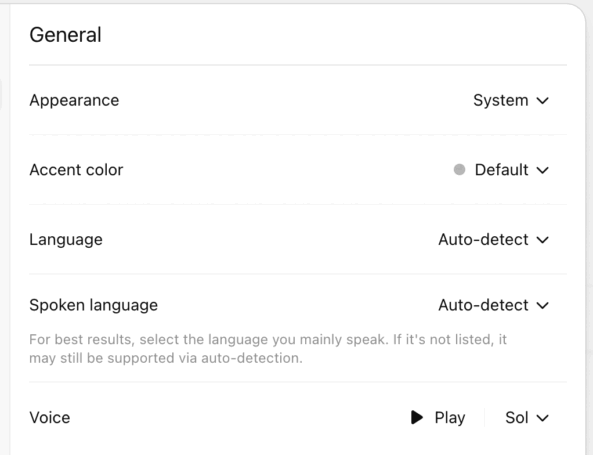Expand the Spoken language Auto-detect selector
The image size is (593, 455).
pyautogui.click(x=494, y=305)
